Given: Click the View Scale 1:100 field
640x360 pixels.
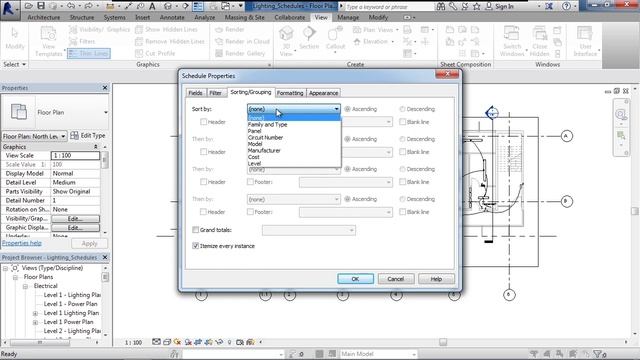Looking at the screenshot, I should click(x=75, y=156).
